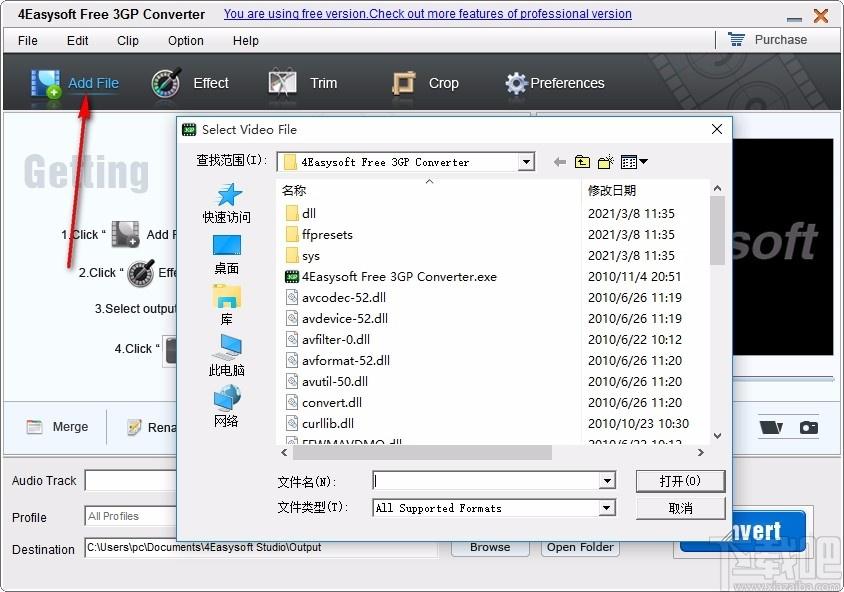The height and width of the screenshot is (592, 844).
Task: Click scroll down arrow in file list
Action: pos(717,435)
